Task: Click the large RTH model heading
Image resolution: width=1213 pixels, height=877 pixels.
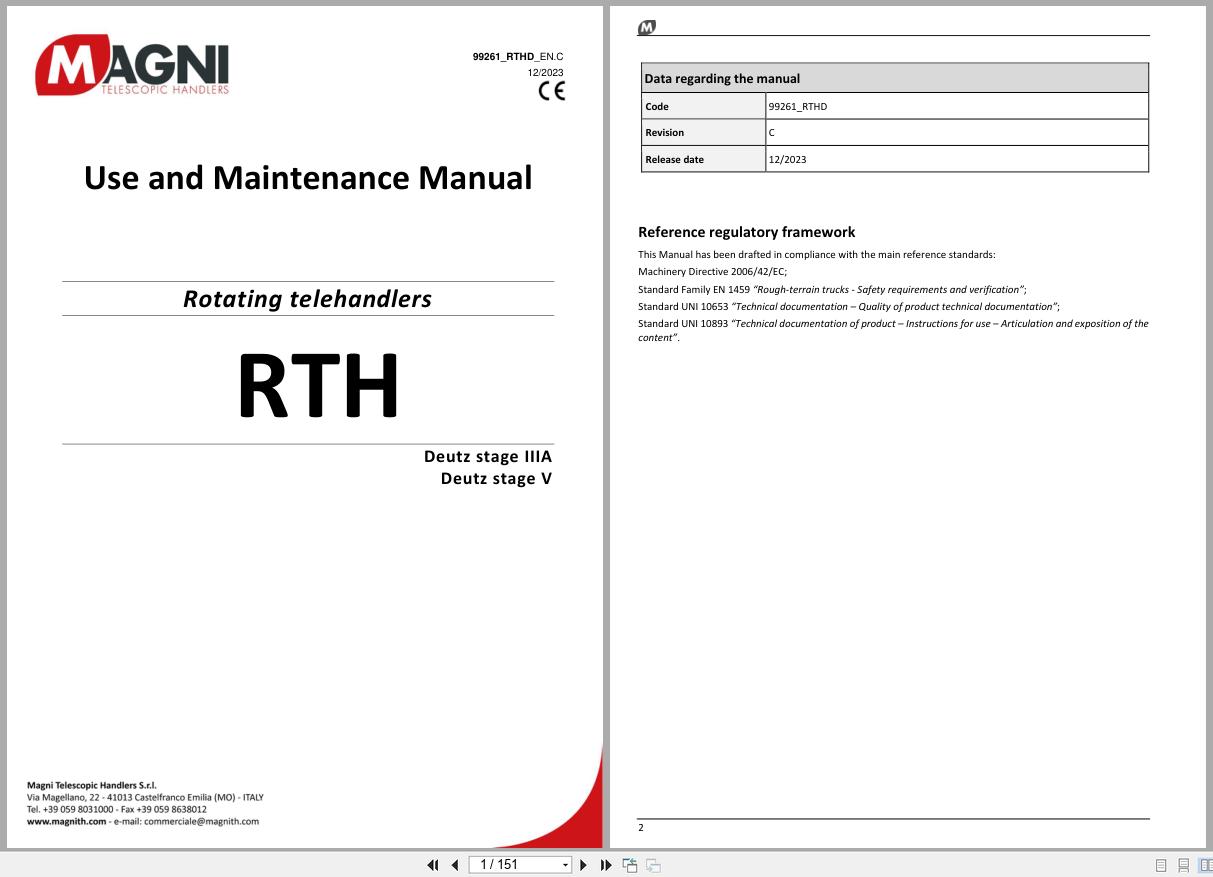Action: point(318,386)
